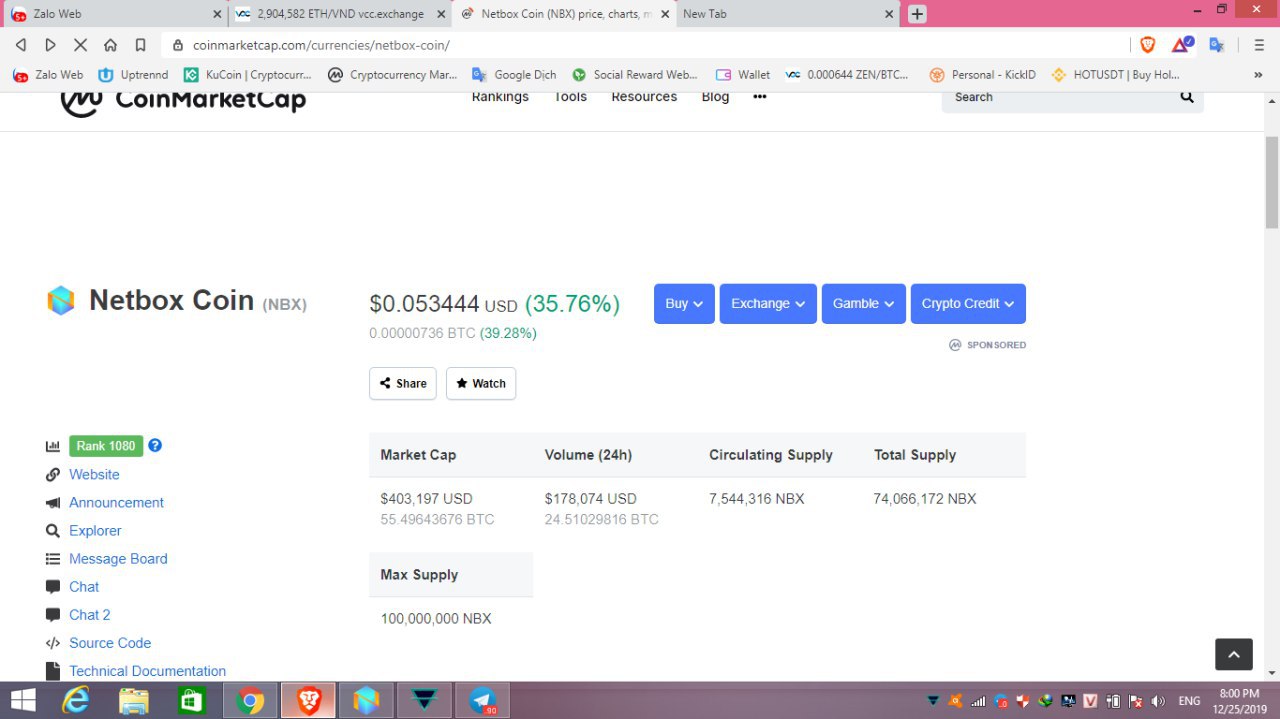Open the Wallet bookmark
Viewport: 1280px width, 719px height.
click(x=743, y=74)
